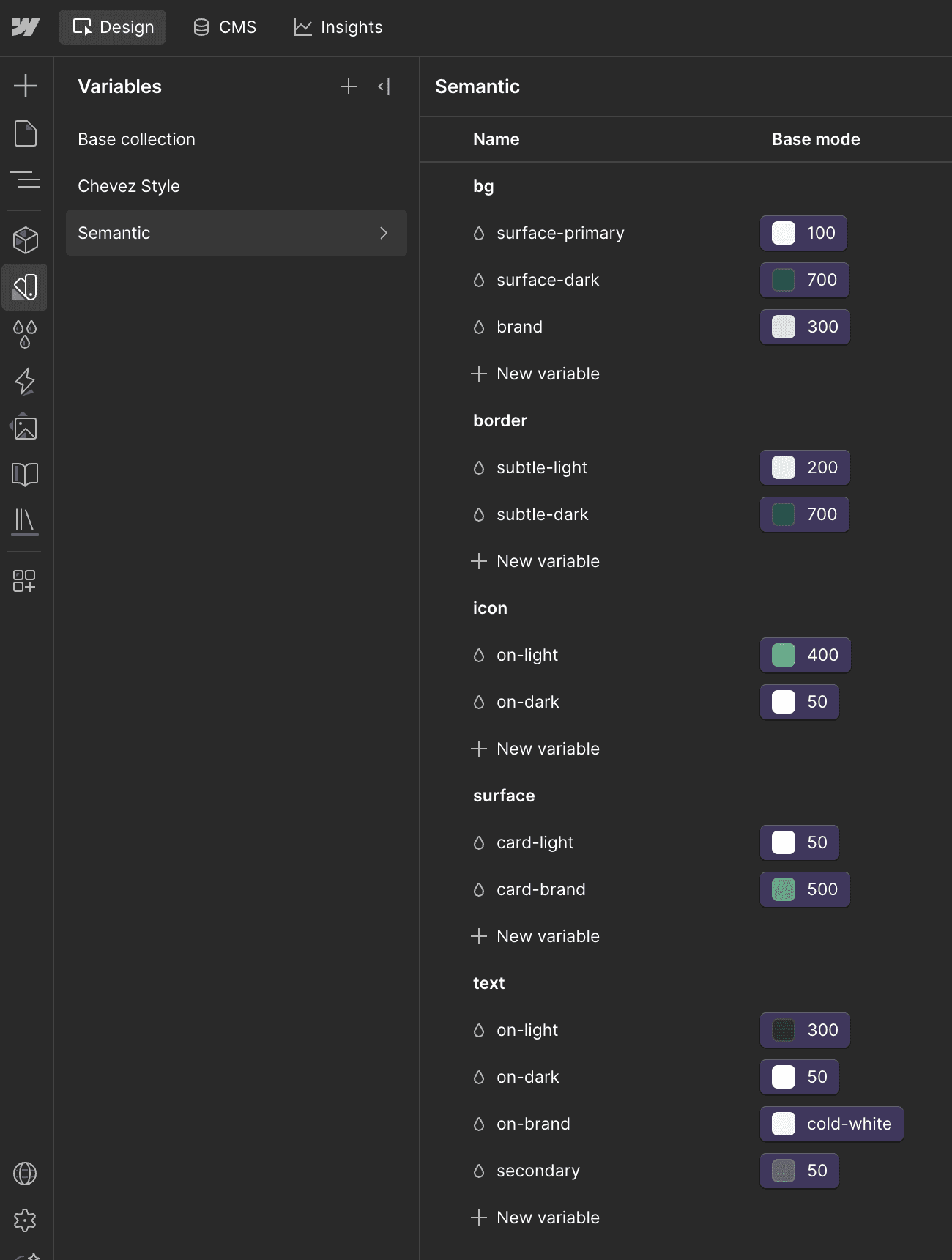952x1260 pixels.
Task: Select the Chevez Style collection
Action: pyautogui.click(x=236, y=186)
